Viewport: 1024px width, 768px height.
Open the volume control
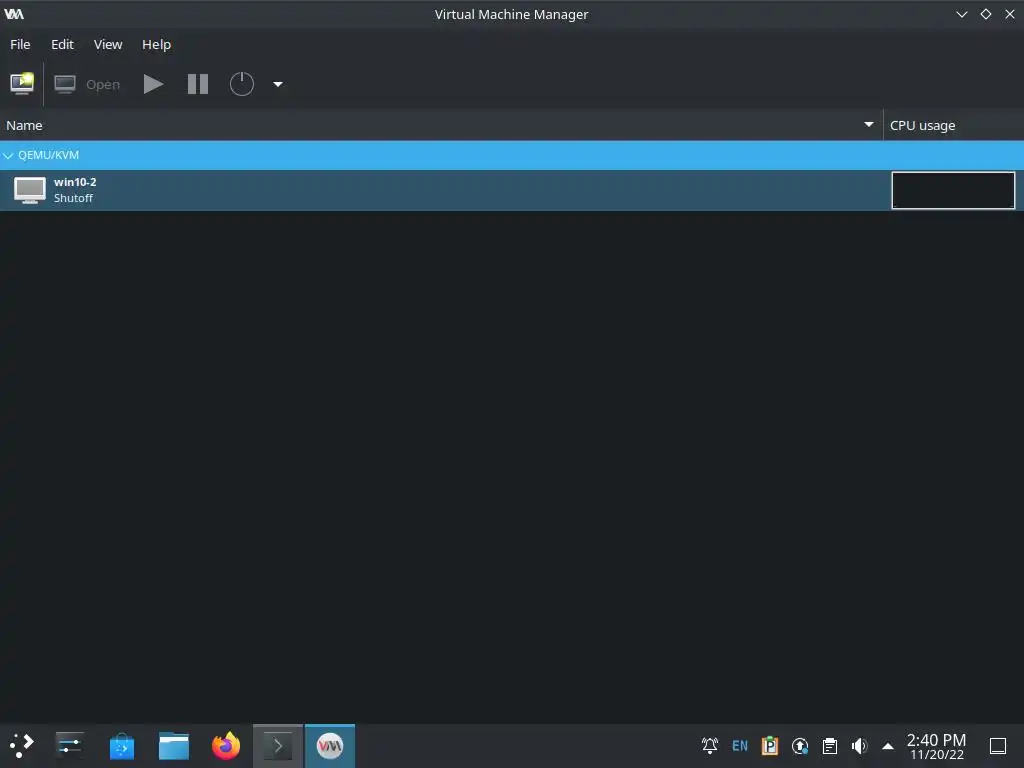859,746
